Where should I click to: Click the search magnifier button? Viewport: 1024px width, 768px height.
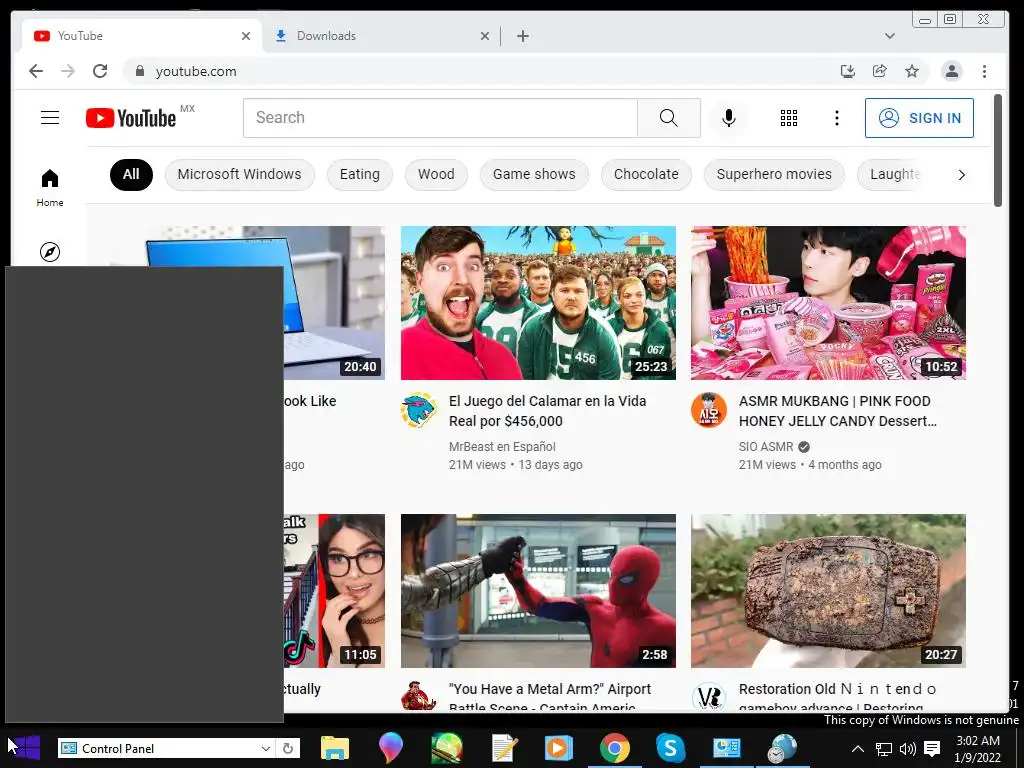[668, 118]
